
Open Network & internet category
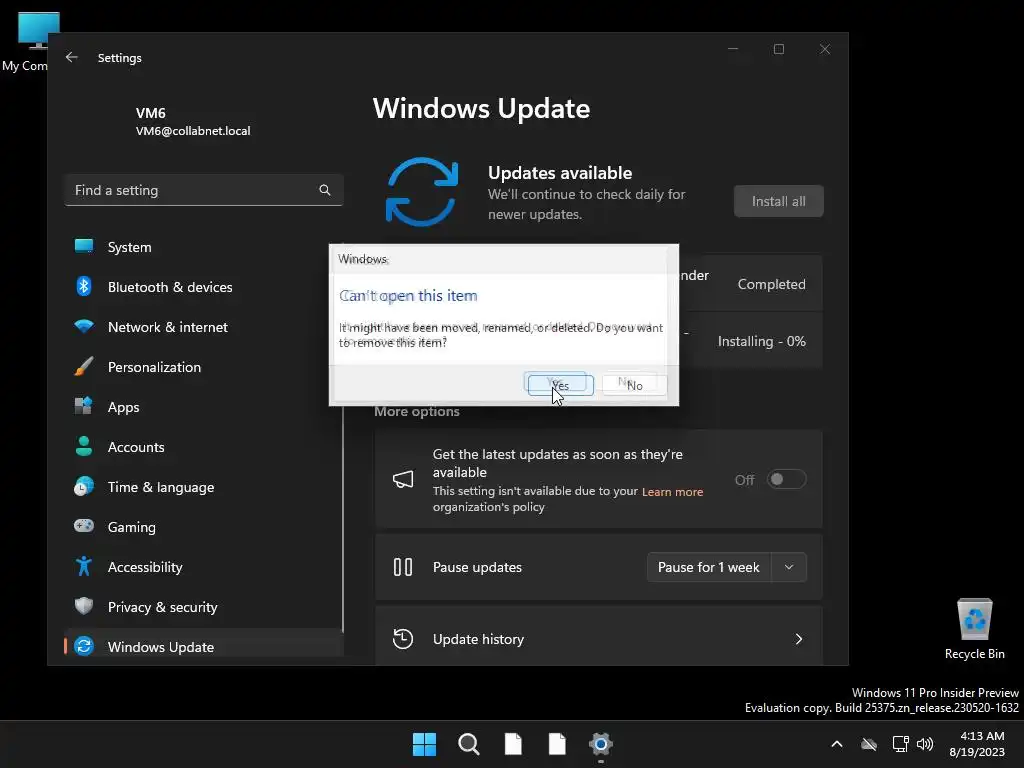[x=204, y=327]
